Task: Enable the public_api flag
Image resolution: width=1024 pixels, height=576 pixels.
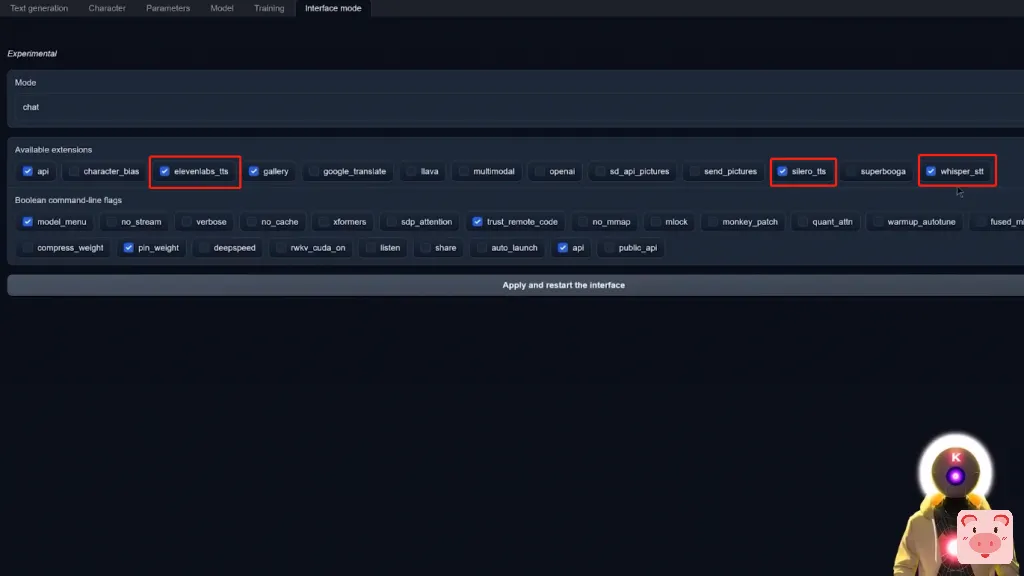Action: click(x=609, y=248)
